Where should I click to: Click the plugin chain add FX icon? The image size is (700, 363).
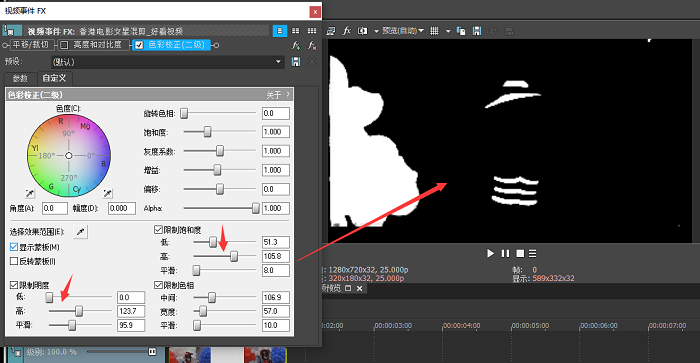tap(296, 45)
